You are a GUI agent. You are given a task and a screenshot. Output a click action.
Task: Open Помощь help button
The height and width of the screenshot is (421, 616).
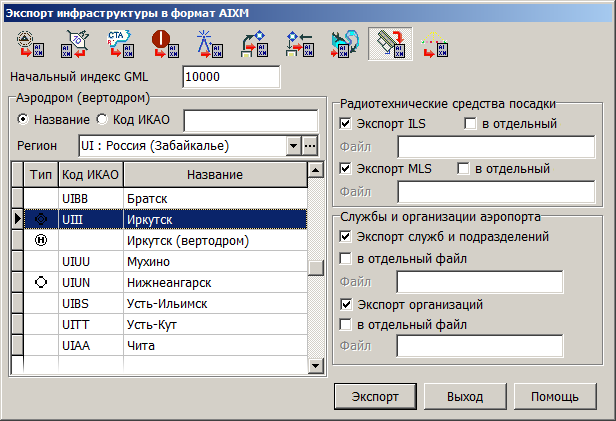click(555, 397)
